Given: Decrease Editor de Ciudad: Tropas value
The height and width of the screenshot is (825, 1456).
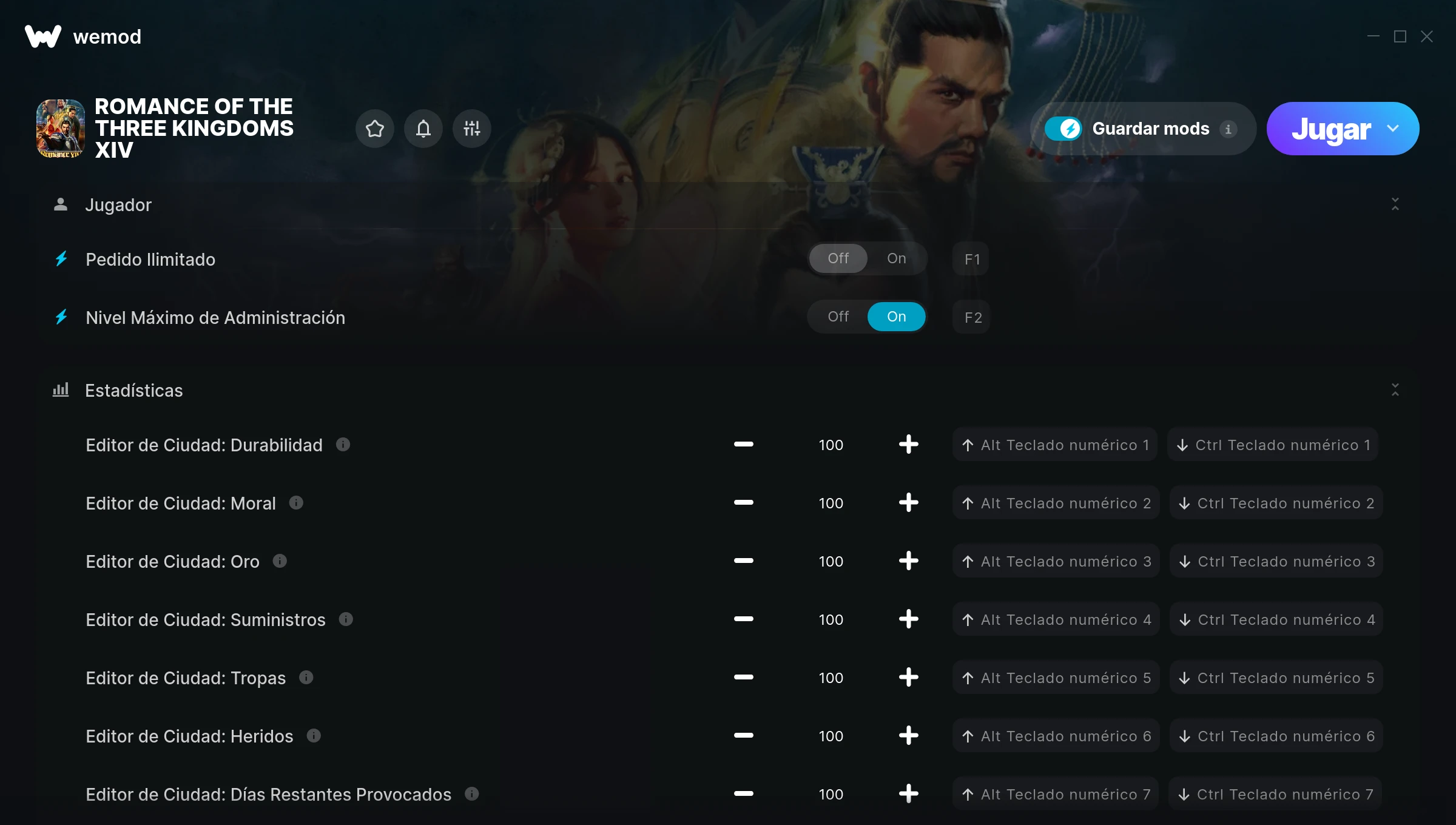Looking at the screenshot, I should pyautogui.click(x=744, y=678).
